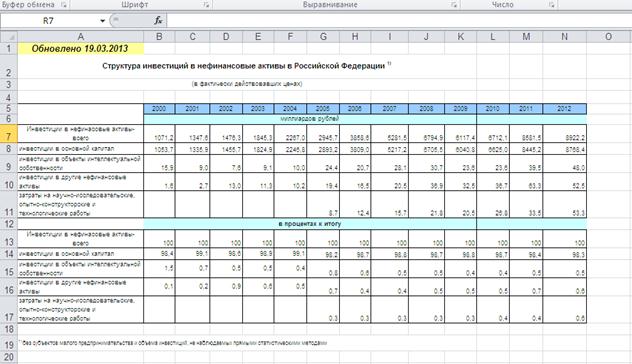Click row 14 label 'инвестиции в основной капитал'

80,254
